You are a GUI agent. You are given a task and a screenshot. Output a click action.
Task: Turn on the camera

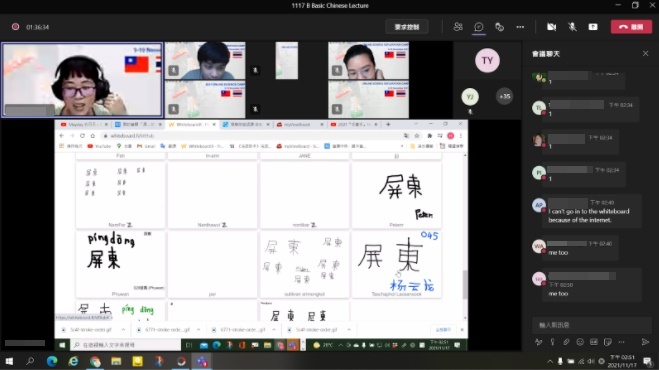click(551, 27)
